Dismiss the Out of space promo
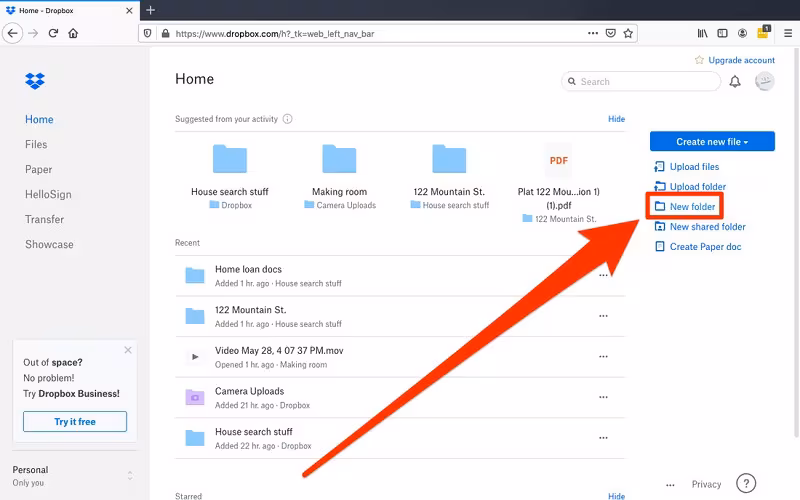 click(x=128, y=350)
